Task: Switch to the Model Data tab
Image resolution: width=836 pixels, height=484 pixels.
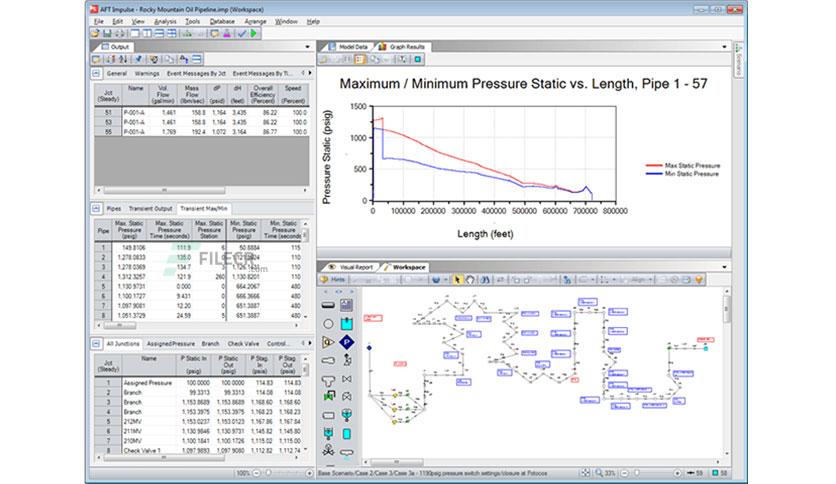Action: point(348,47)
